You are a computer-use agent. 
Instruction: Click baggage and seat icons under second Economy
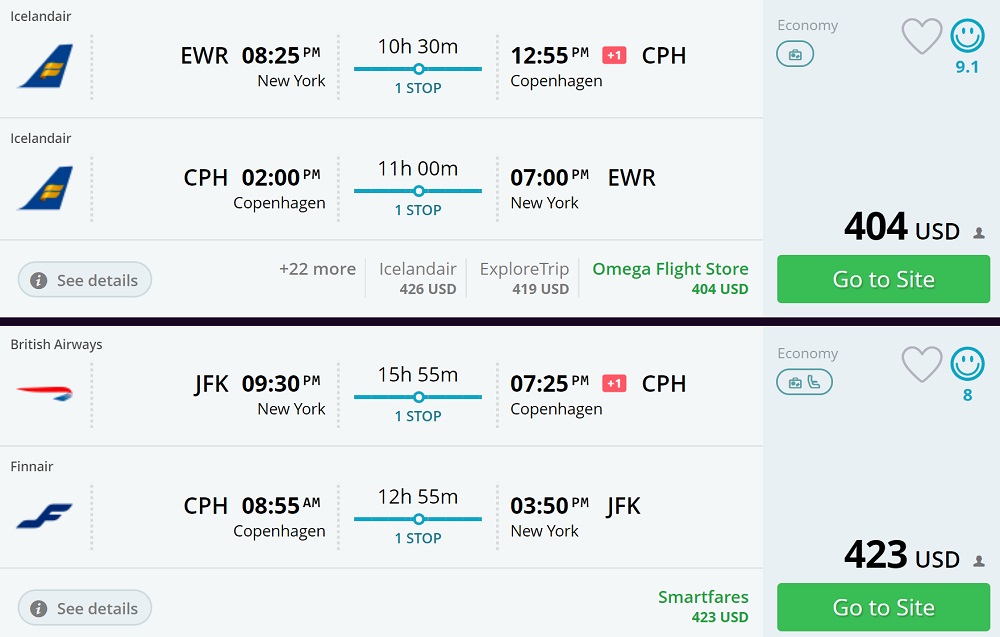pos(804,382)
